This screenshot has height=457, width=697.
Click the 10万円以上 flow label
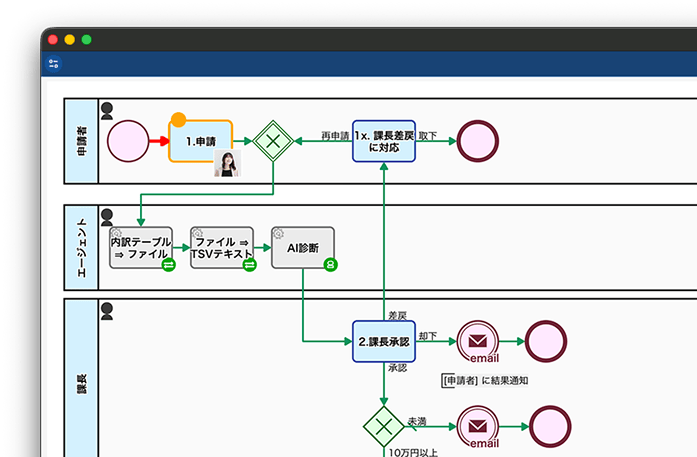pyautogui.click(x=413, y=453)
